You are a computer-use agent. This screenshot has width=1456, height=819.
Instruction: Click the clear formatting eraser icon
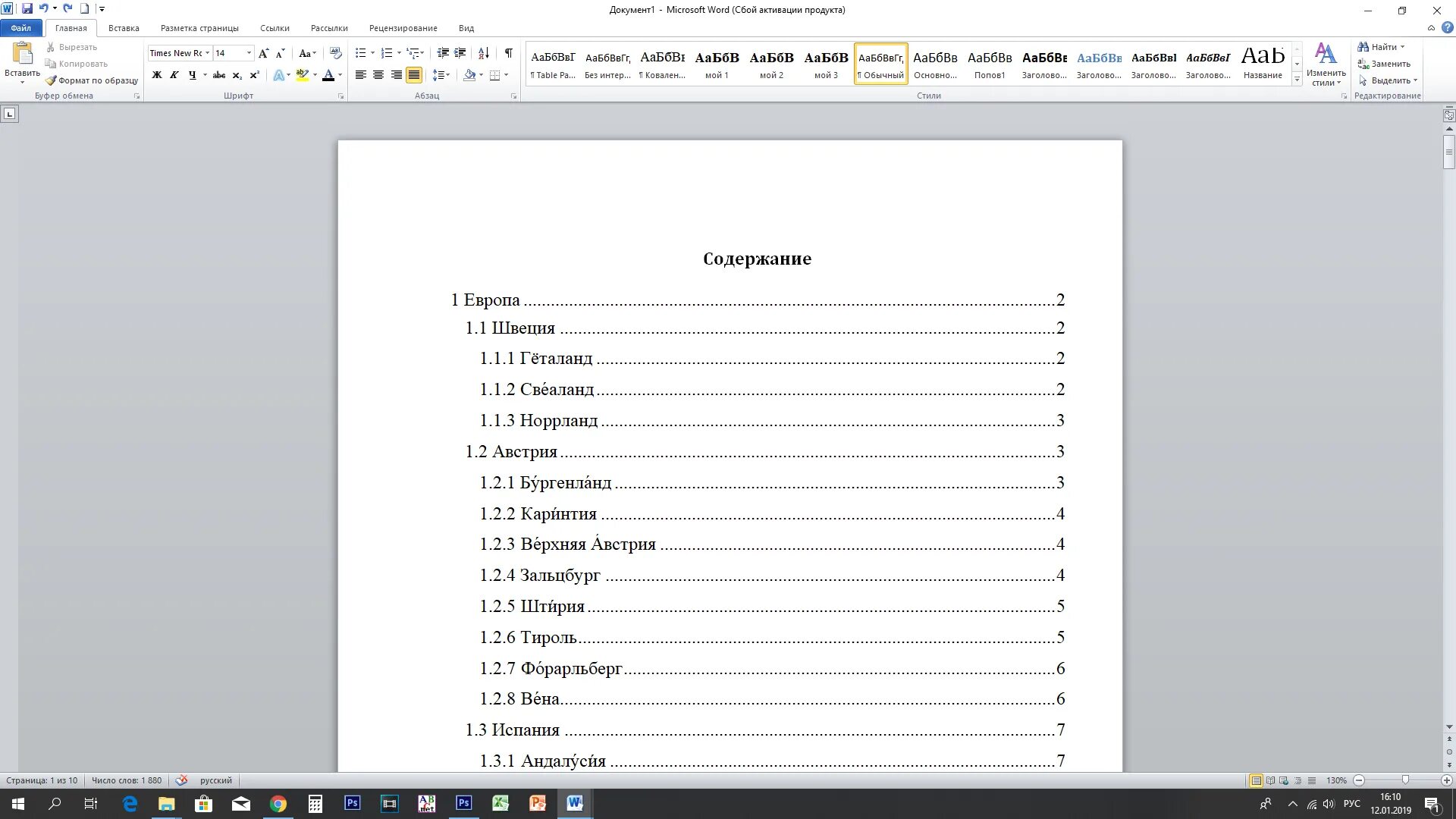pos(336,53)
